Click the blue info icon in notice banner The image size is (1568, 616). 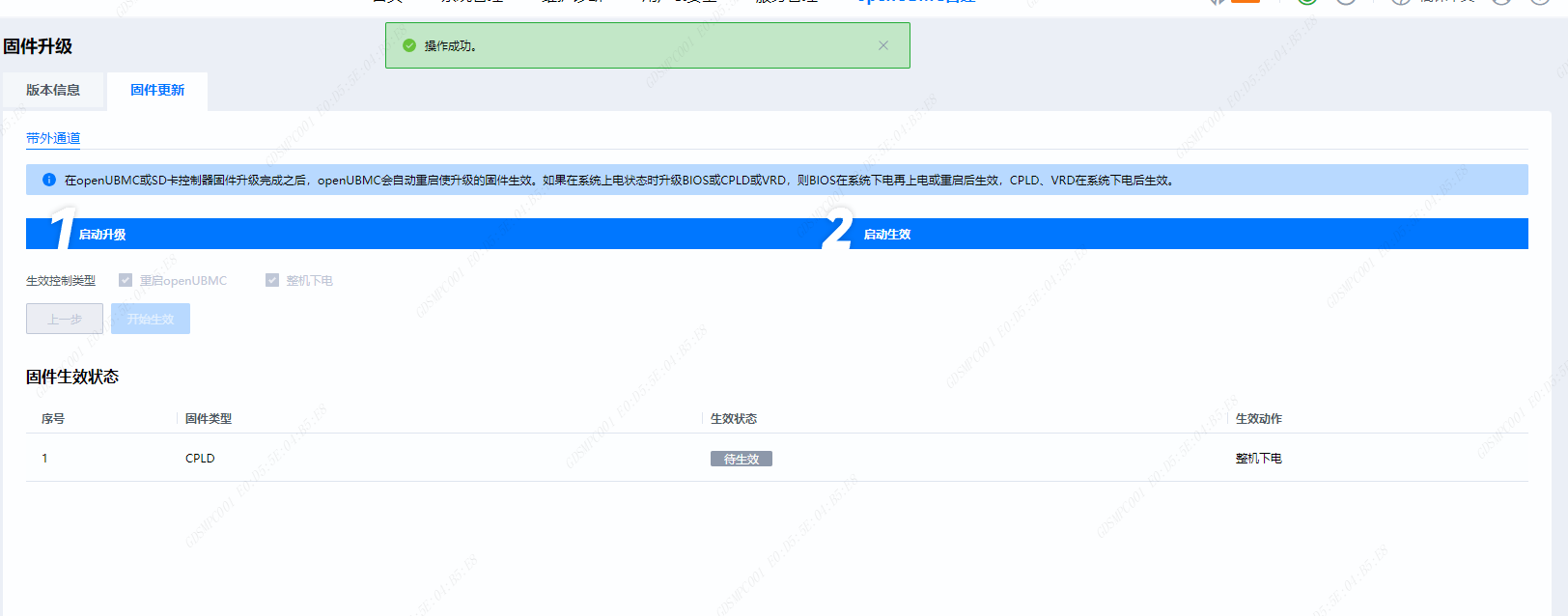[49, 180]
